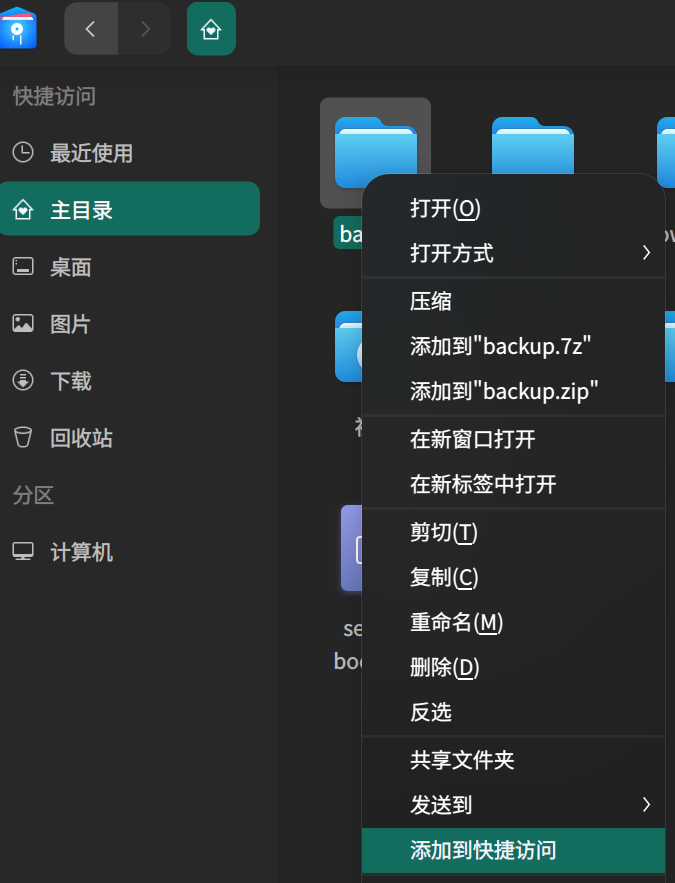Open 桌面 in the sidebar

[130, 266]
